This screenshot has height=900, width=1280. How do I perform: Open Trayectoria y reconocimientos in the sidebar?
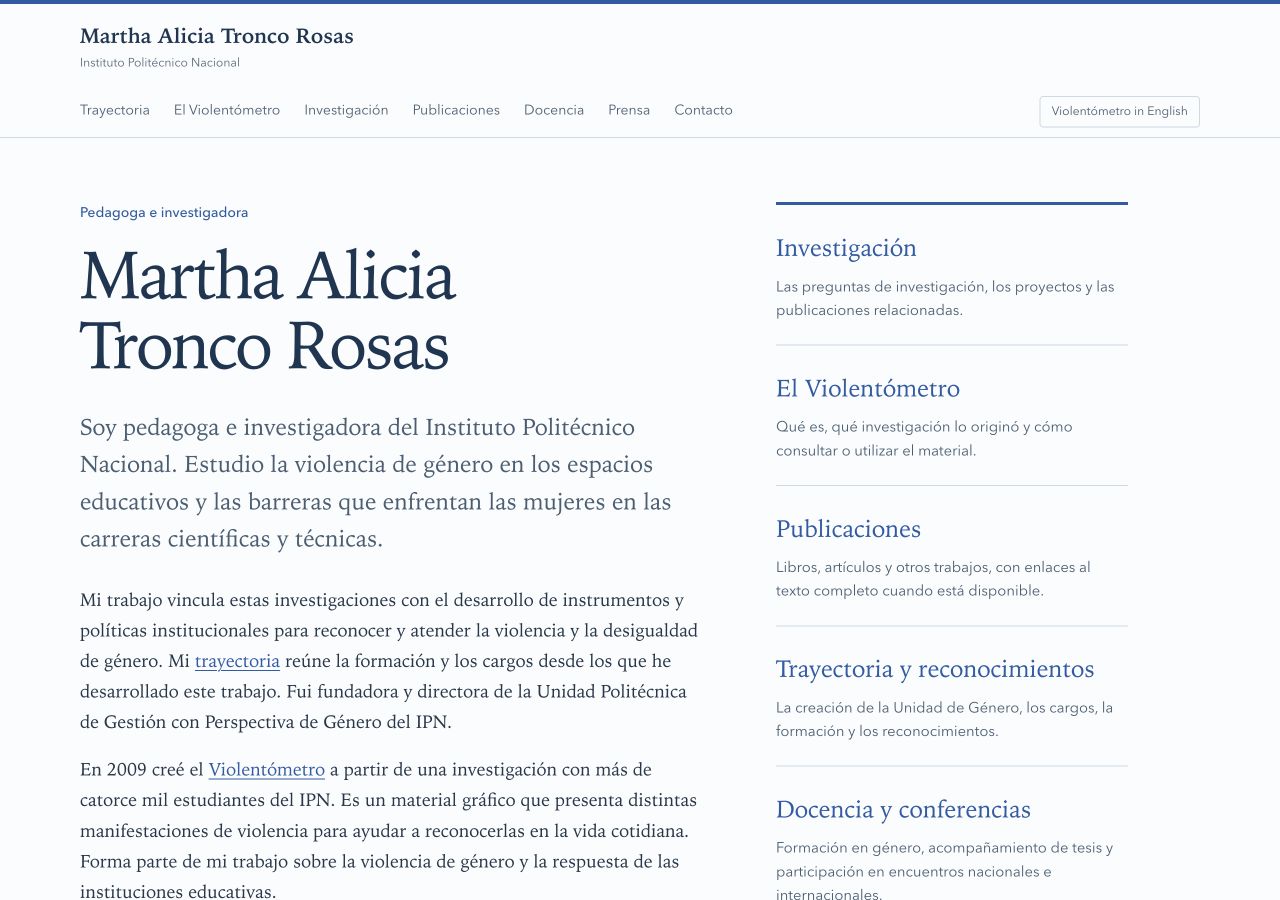click(x=935, y=669)
